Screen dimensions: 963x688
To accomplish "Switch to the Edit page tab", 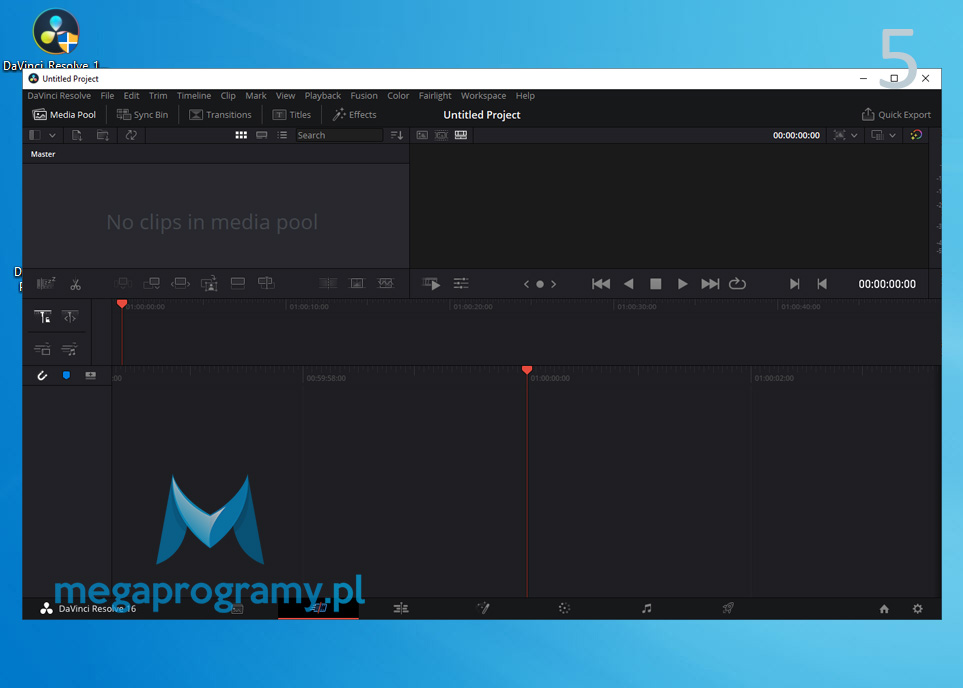I will [400, 608].
